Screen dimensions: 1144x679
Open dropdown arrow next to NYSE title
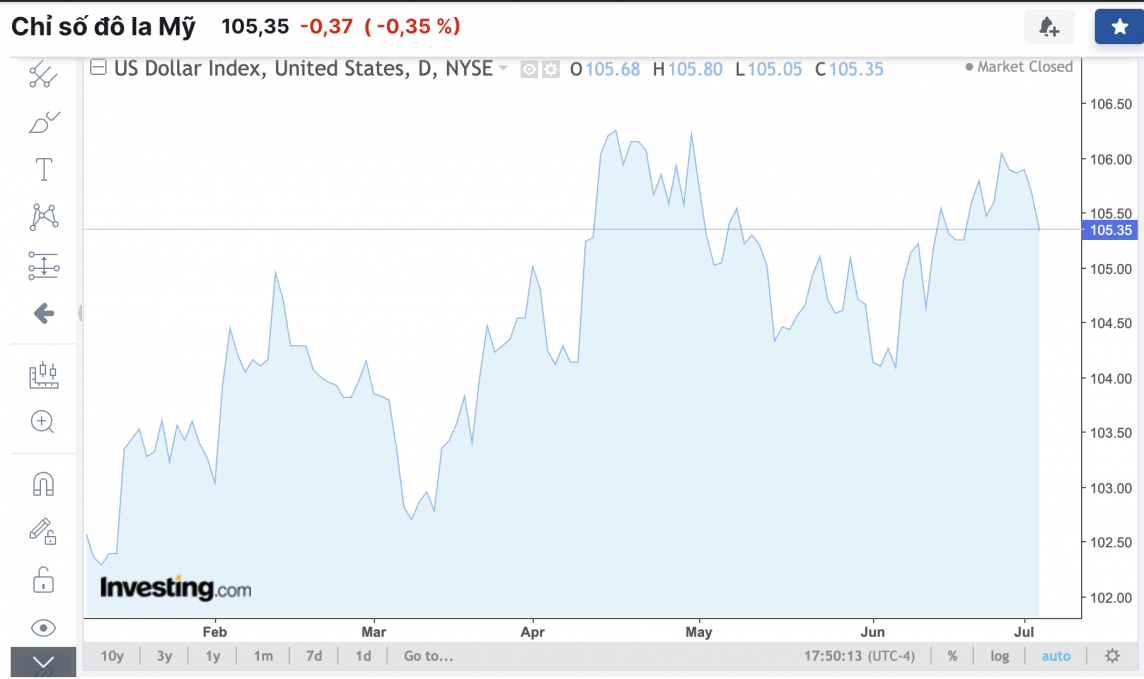pyautogui.click(x=503, y=69)
